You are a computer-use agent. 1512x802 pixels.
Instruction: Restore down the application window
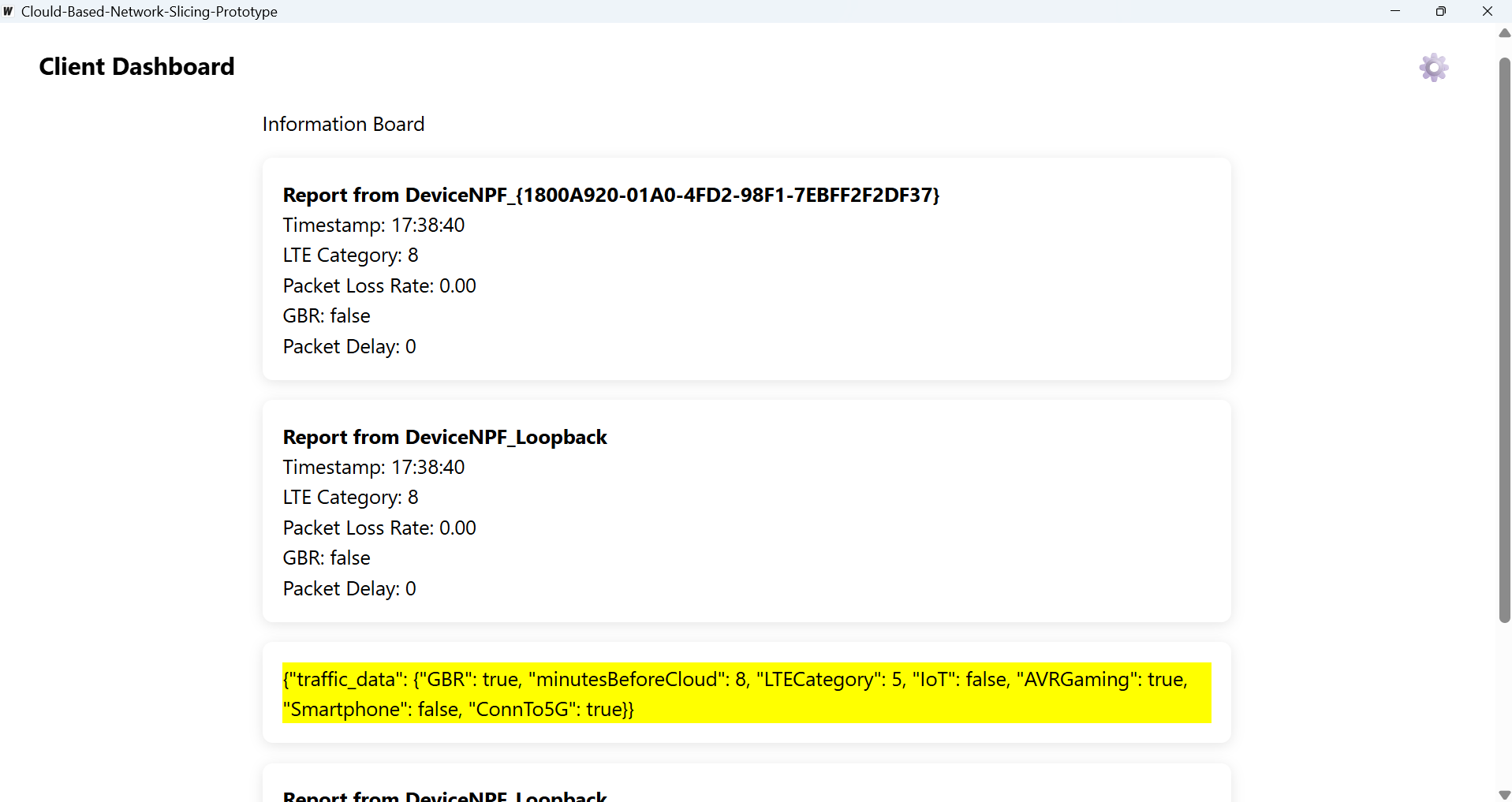1441,11
